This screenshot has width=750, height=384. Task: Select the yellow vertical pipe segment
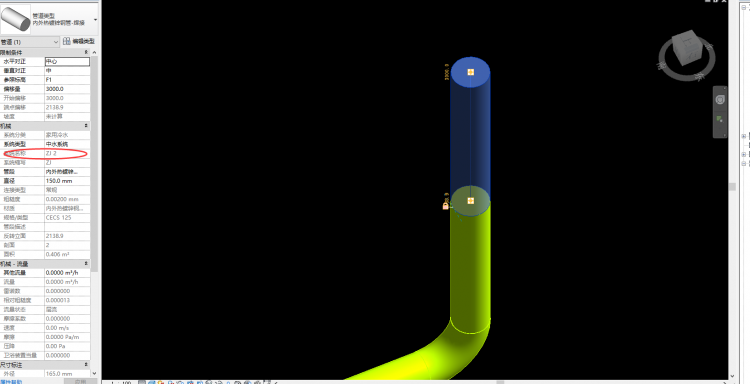[470, 268]
